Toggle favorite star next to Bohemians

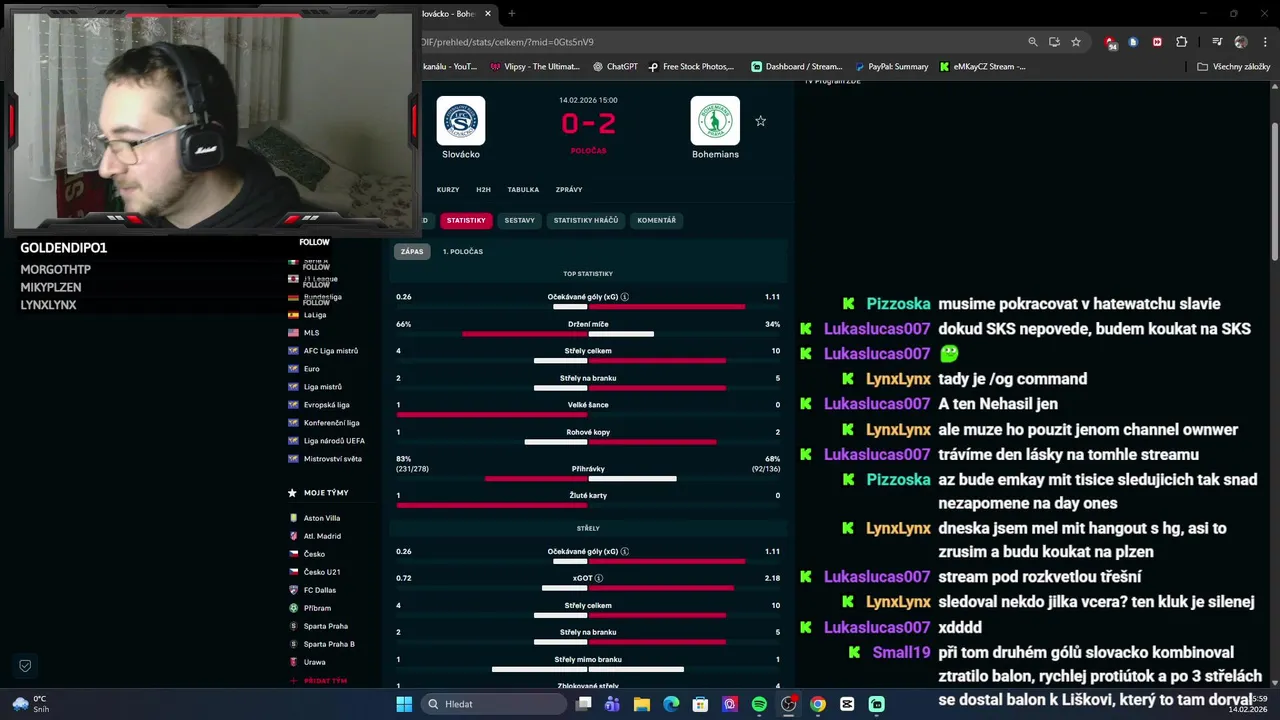(760, 121)
